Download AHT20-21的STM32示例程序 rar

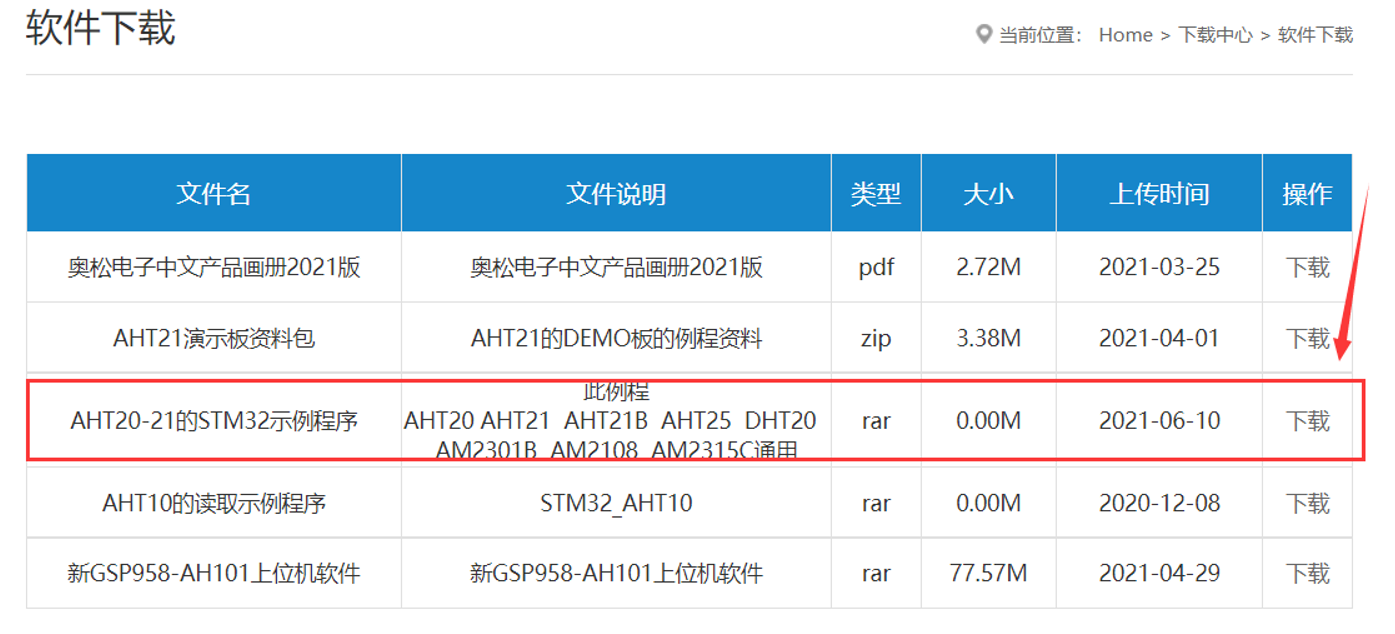pyautogui.click(x=1307, y=420)
